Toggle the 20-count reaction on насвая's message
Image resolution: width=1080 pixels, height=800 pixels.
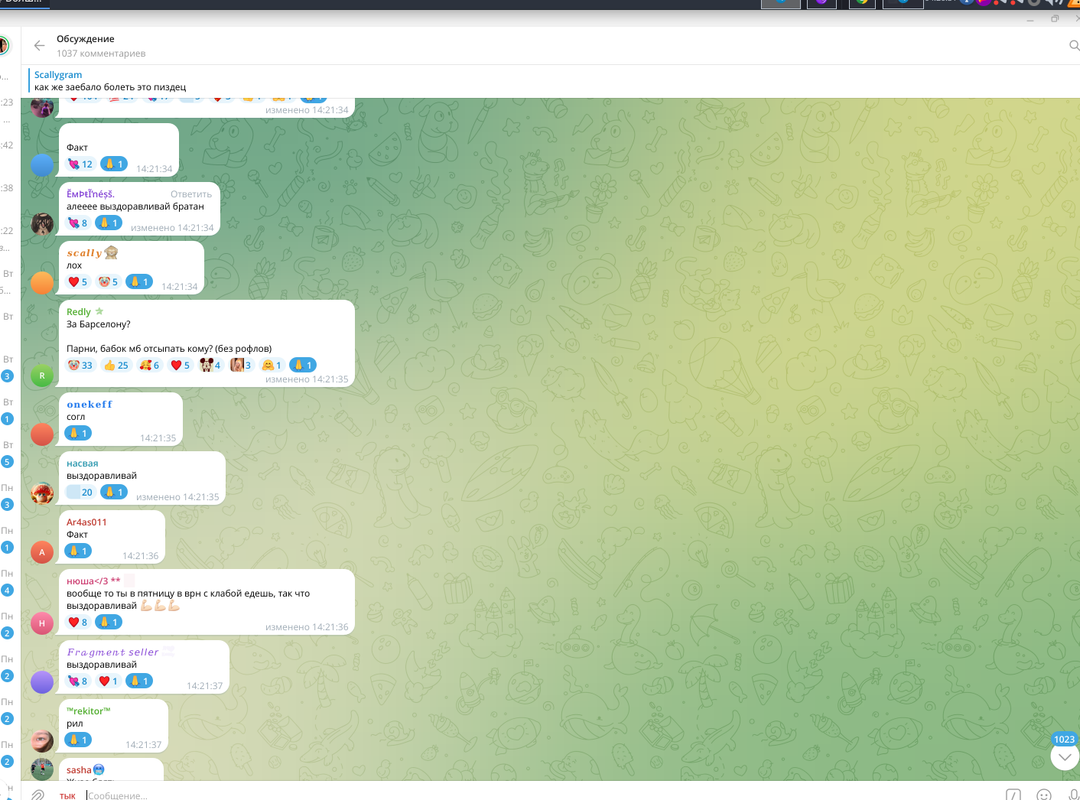pyautogui.click(x=80, y=492)
